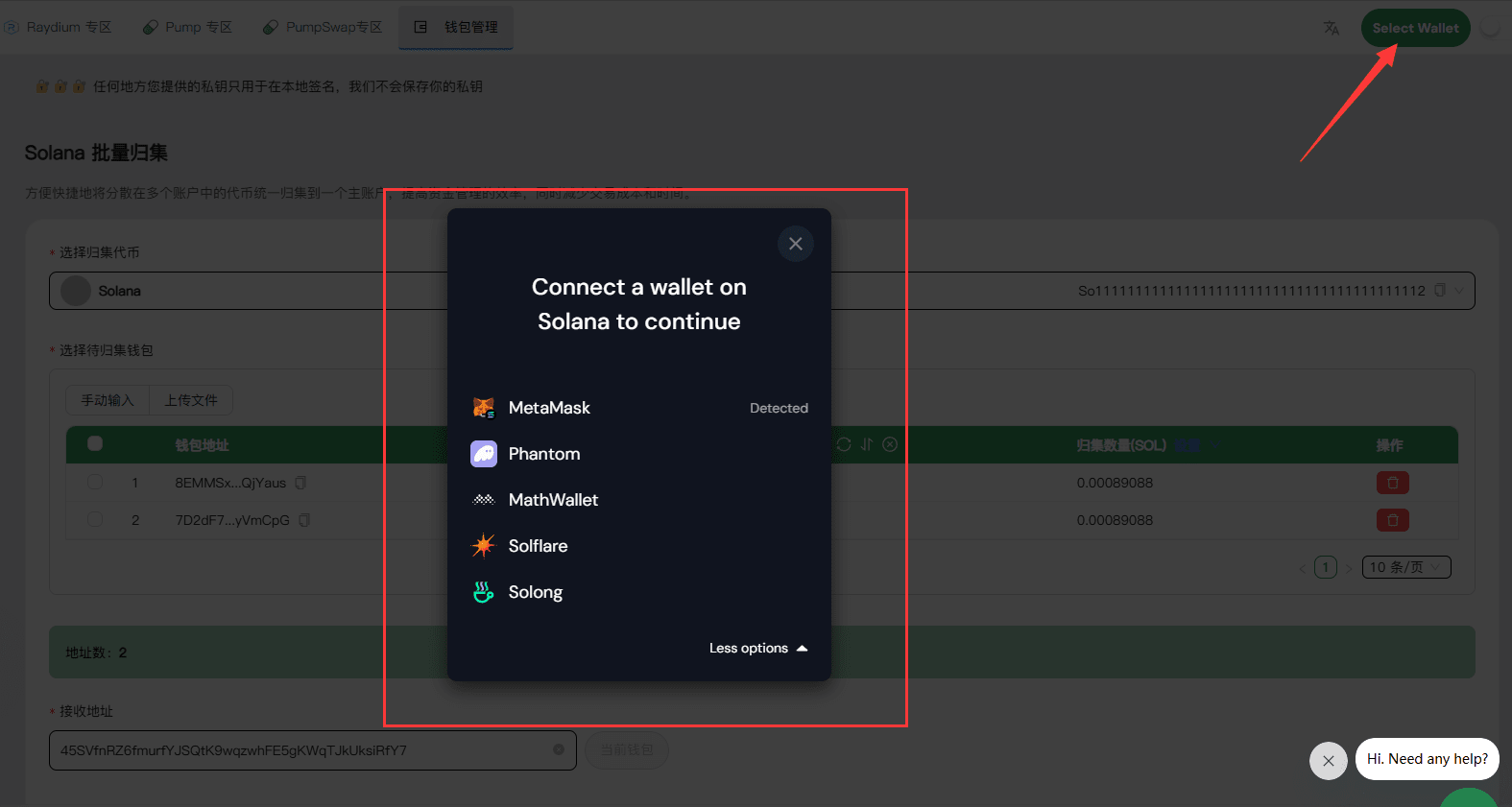The width and height of the screenshot is (1512, 807).
Task: Open the Pump 专区 menu
Action: click(x=188, y=27)
